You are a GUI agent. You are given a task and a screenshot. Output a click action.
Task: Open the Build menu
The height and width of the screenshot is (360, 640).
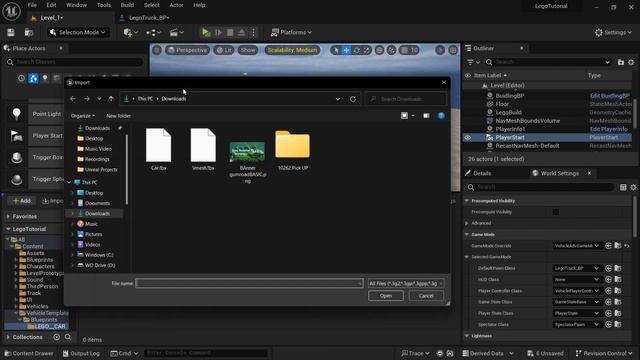127,5
